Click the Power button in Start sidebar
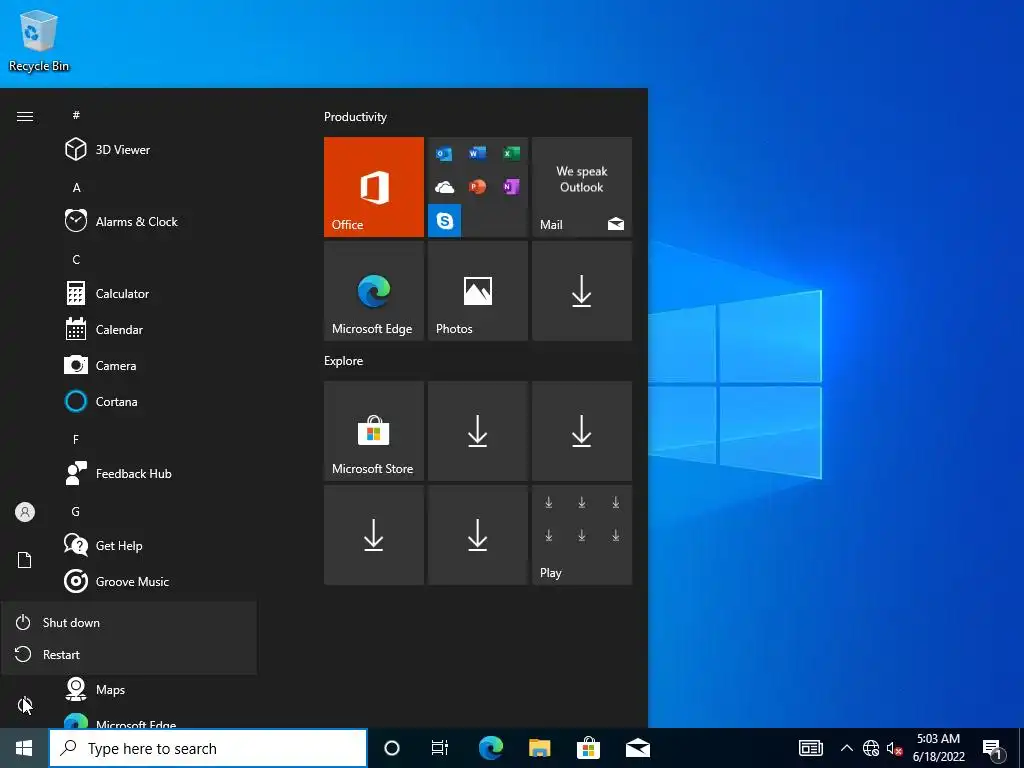1024x768 pixels. 25,705
